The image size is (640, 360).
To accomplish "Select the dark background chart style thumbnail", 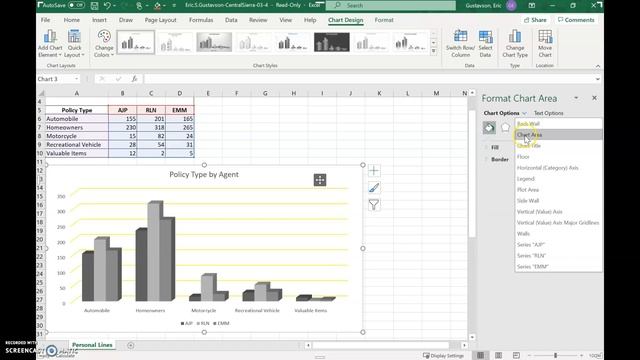I will (x=331, y=42).
